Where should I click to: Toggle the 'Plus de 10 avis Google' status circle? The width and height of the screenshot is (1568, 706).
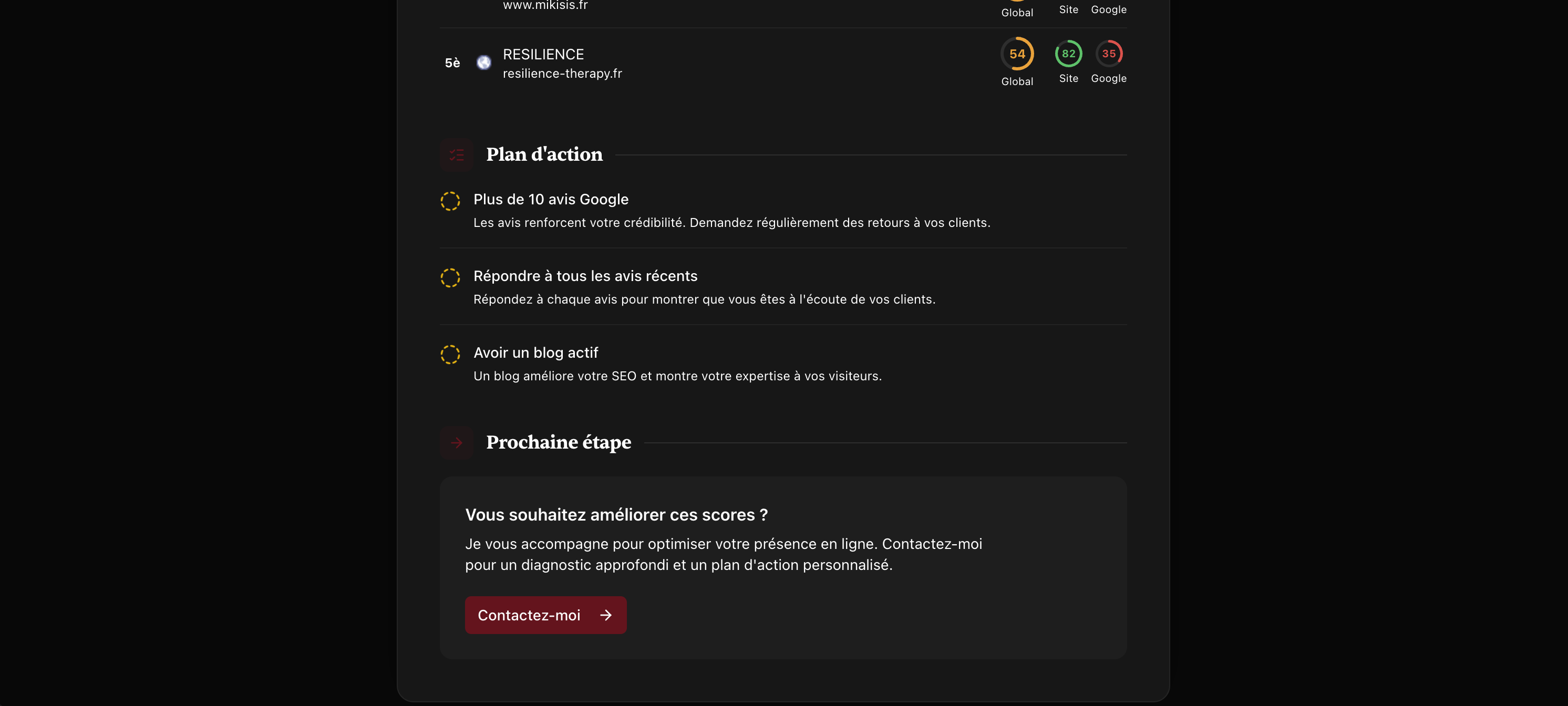pyautogui.click(x=450, y=201)
